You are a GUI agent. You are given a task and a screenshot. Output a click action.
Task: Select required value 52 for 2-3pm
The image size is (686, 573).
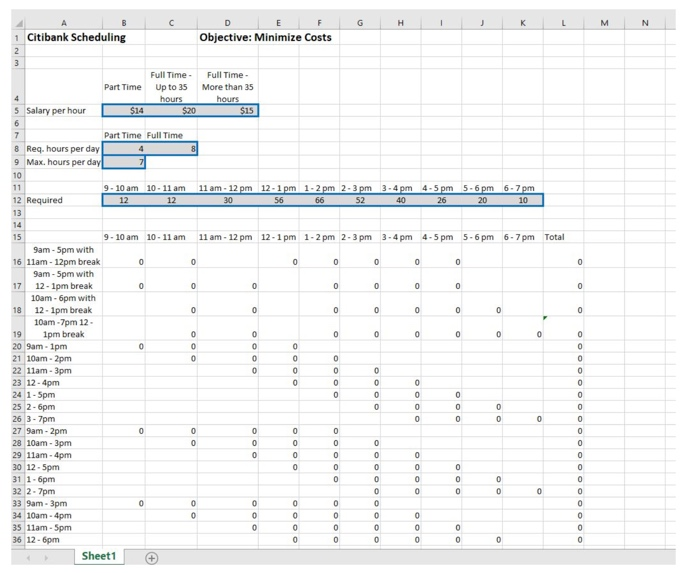pyautogui.click(x=360, y=200)
